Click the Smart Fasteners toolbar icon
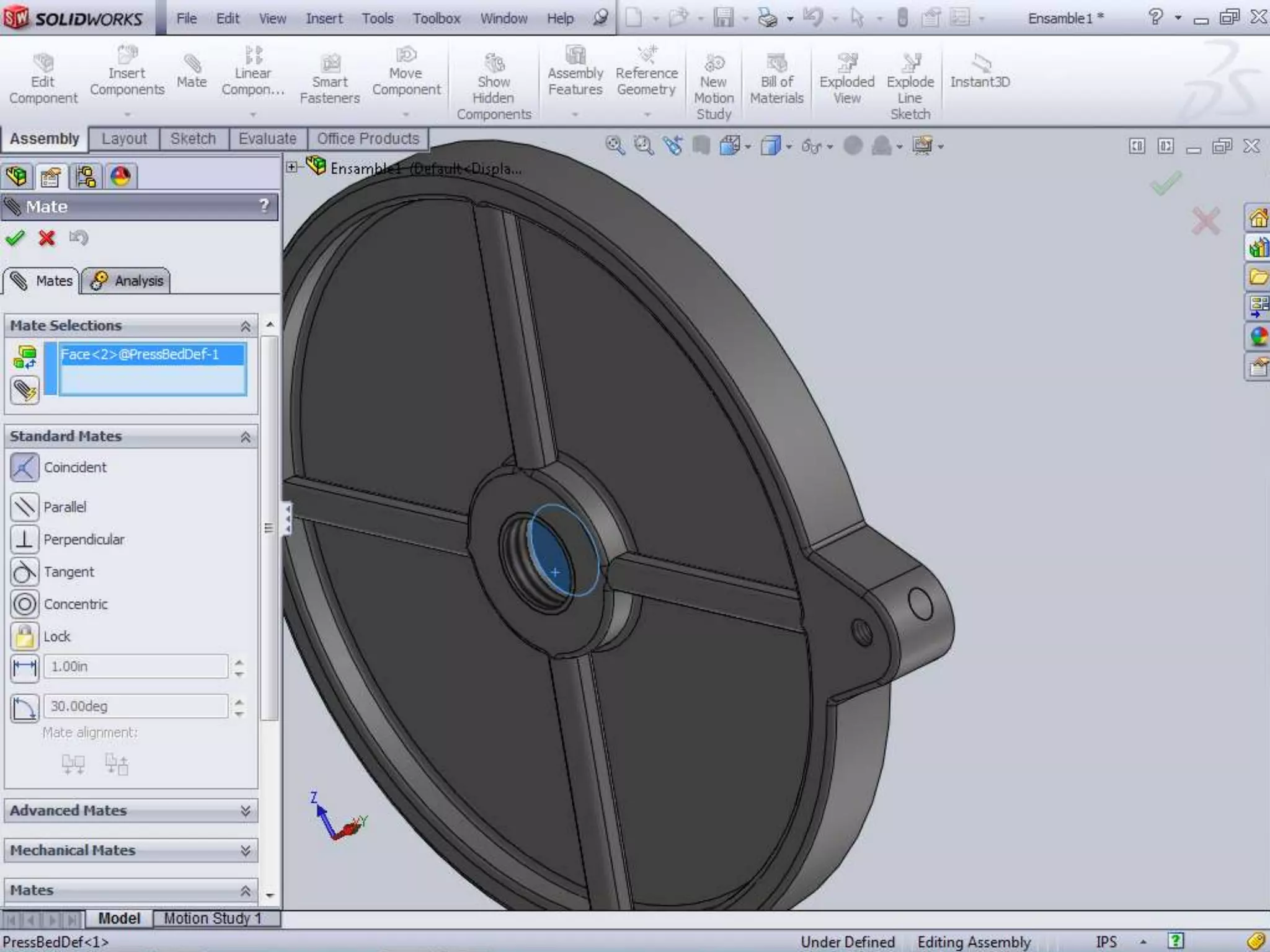 pyautogui.click(x=330, y=64)
